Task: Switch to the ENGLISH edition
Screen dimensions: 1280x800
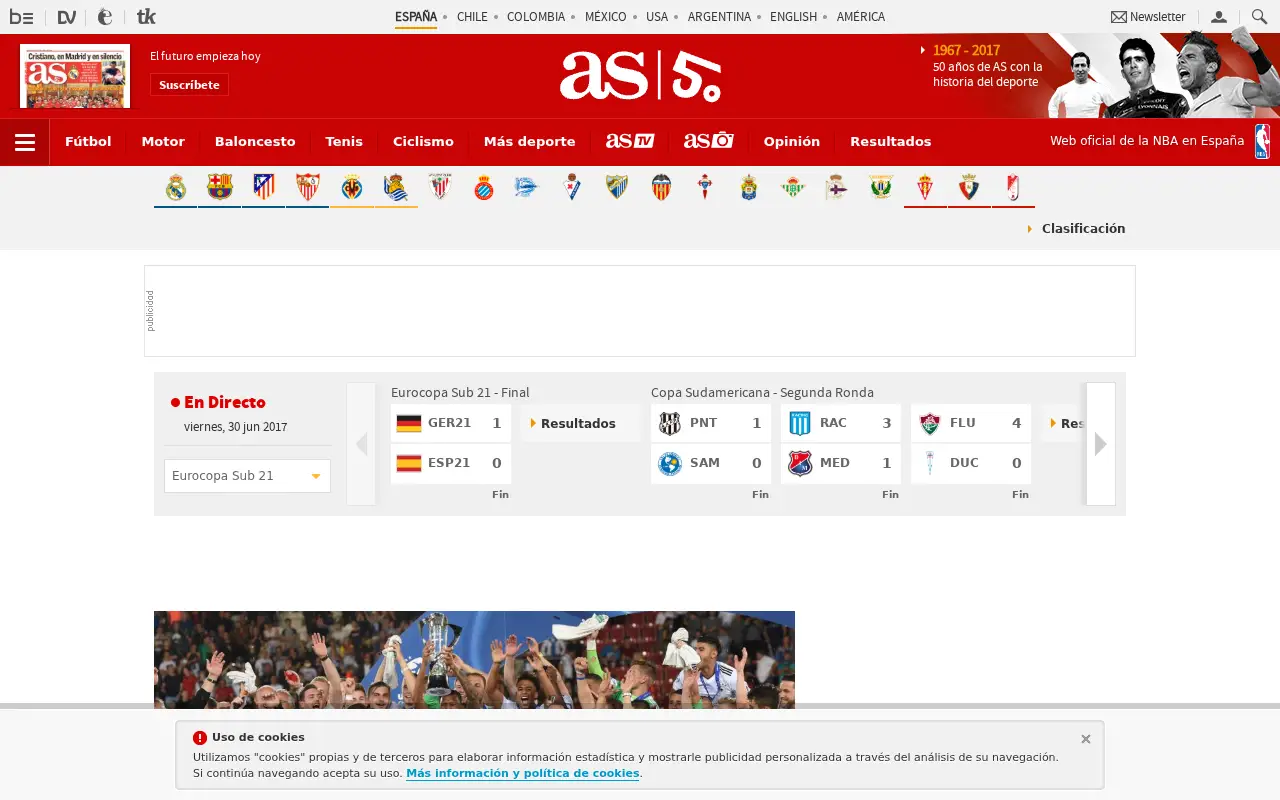Action: (793, 17)
